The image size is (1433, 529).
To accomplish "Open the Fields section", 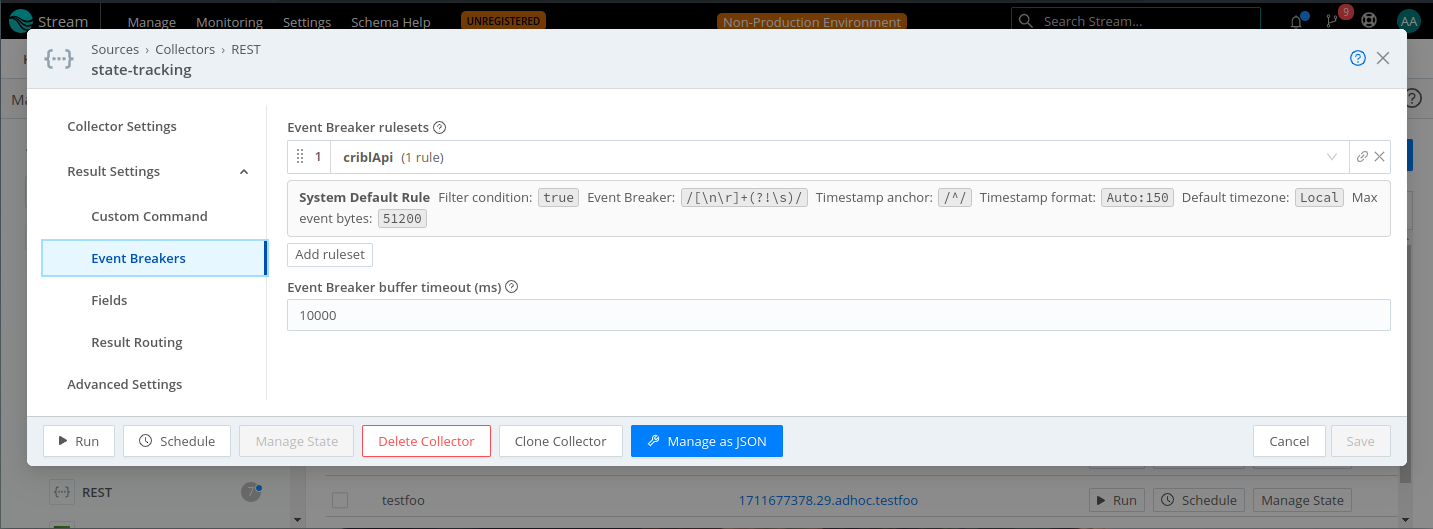I will (x=109, y=300).
